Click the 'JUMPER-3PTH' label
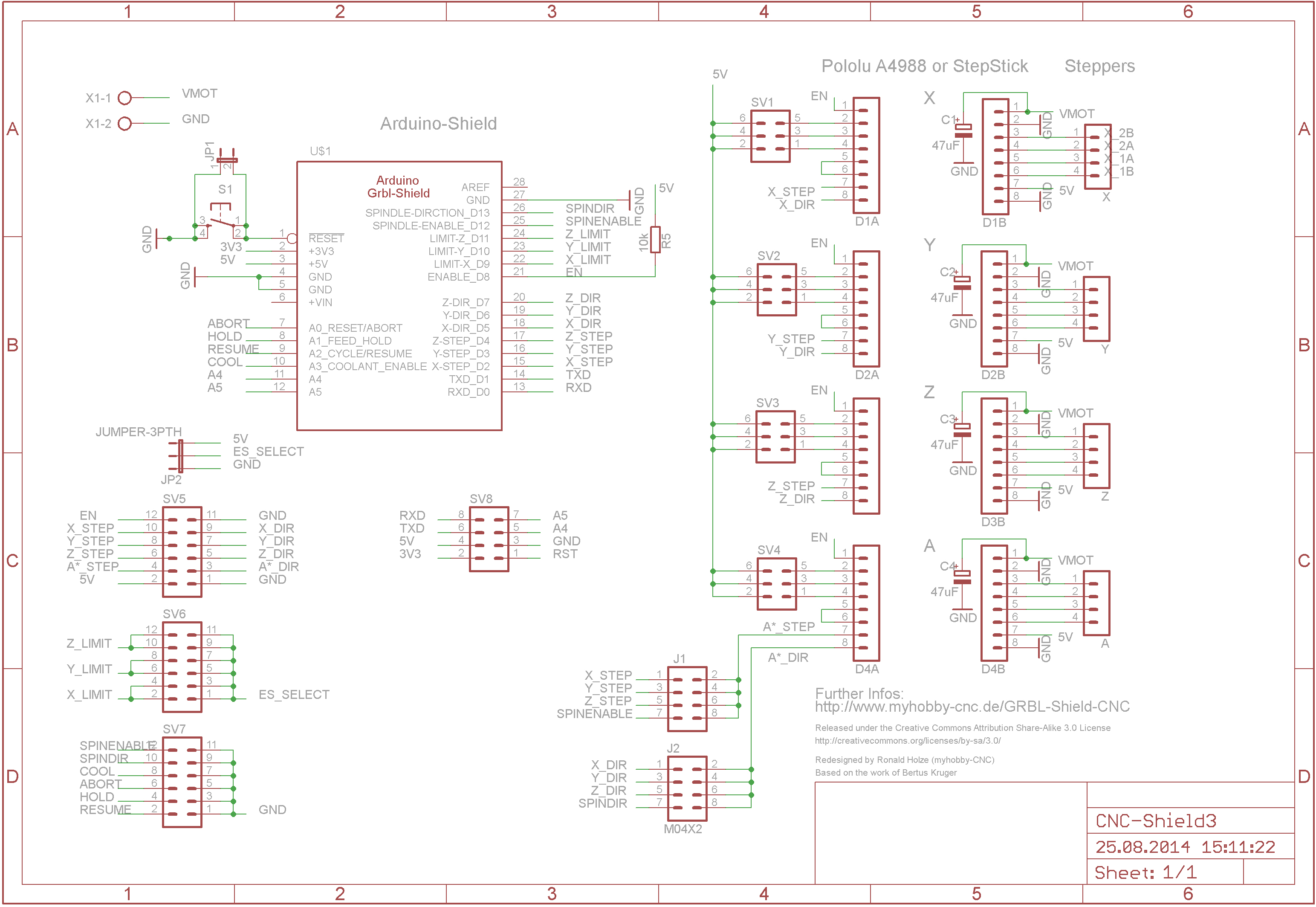The width and height of the screenshot is (1316, 907). click(x=139, y=432)
